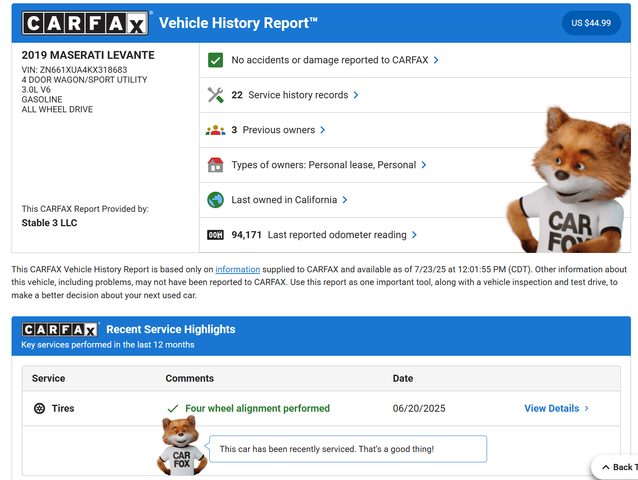Viewport: 638px width, 480px height.
Task: Click the Stable 3 LLC provider name
Action: click(x=49, y=223)
